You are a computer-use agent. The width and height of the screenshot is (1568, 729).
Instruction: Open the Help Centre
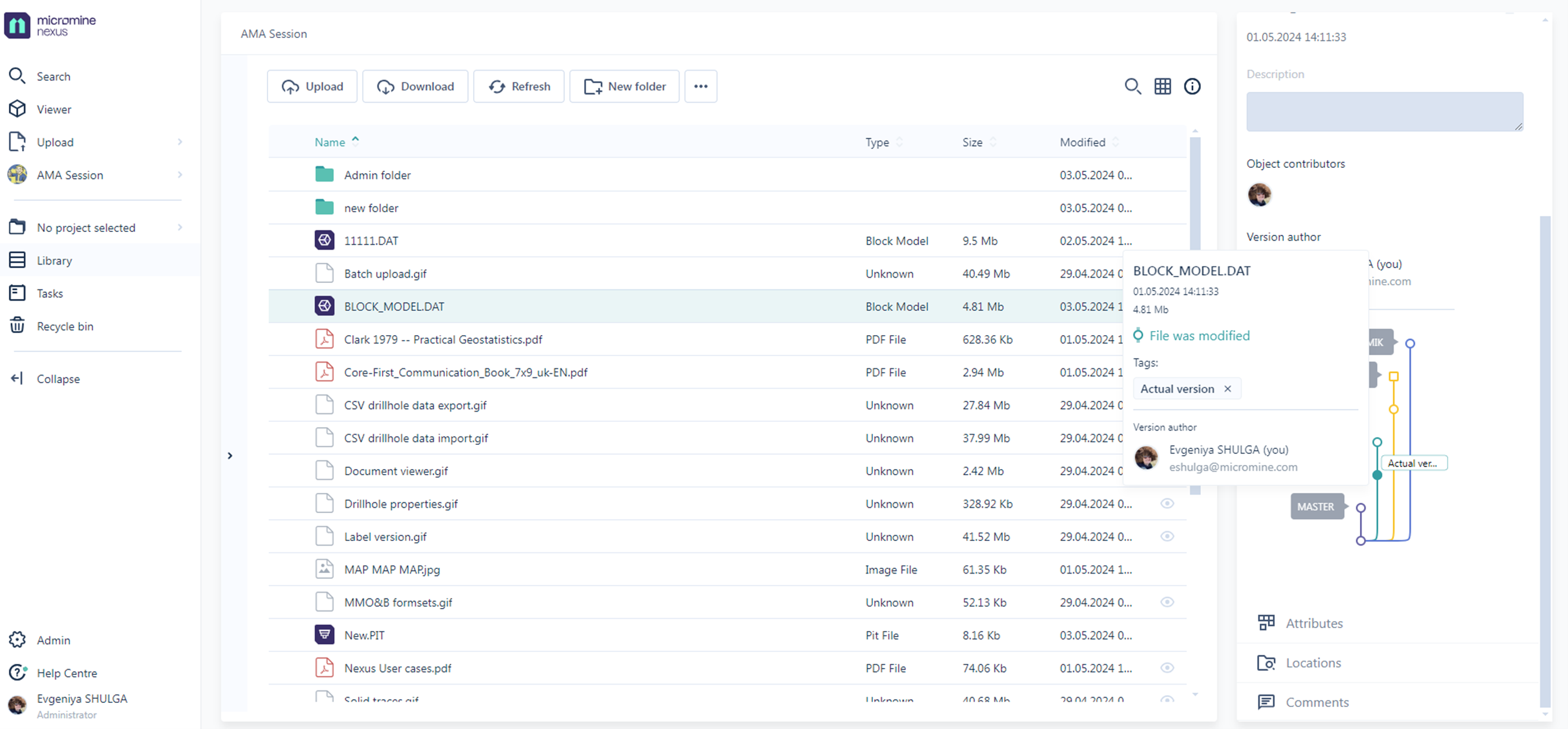pyautogui.click(x=67, y=673)
